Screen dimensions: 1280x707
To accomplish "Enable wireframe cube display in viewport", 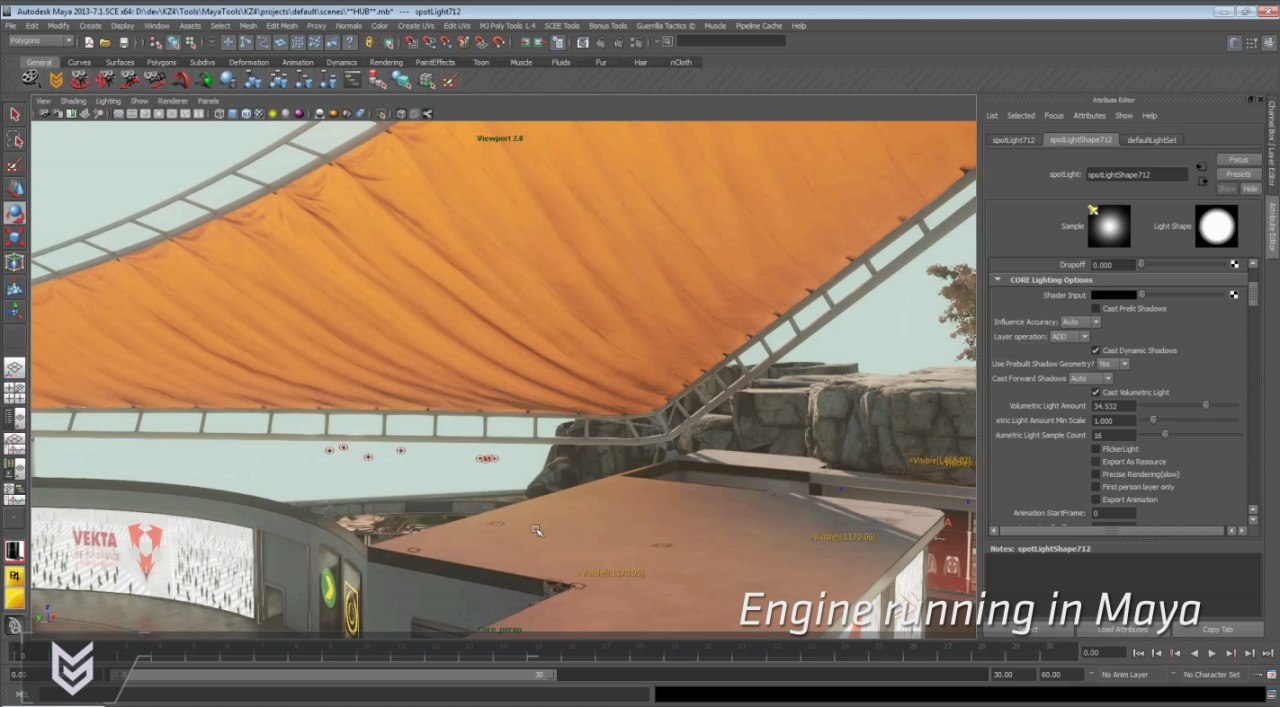I will pos(219,114).
